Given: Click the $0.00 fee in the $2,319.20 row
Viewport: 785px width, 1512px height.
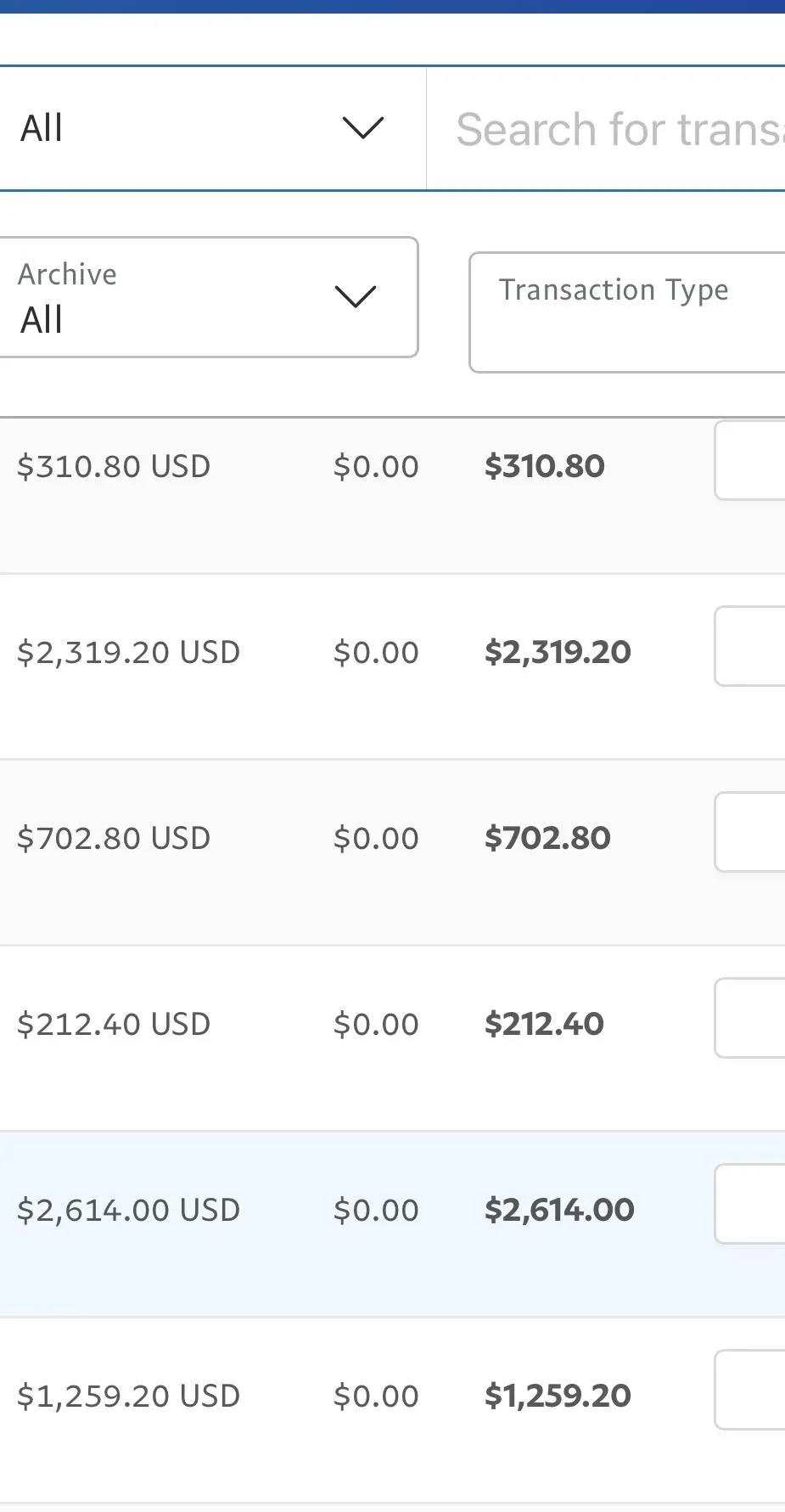Looking at the screenshot, I should [376, 652].
